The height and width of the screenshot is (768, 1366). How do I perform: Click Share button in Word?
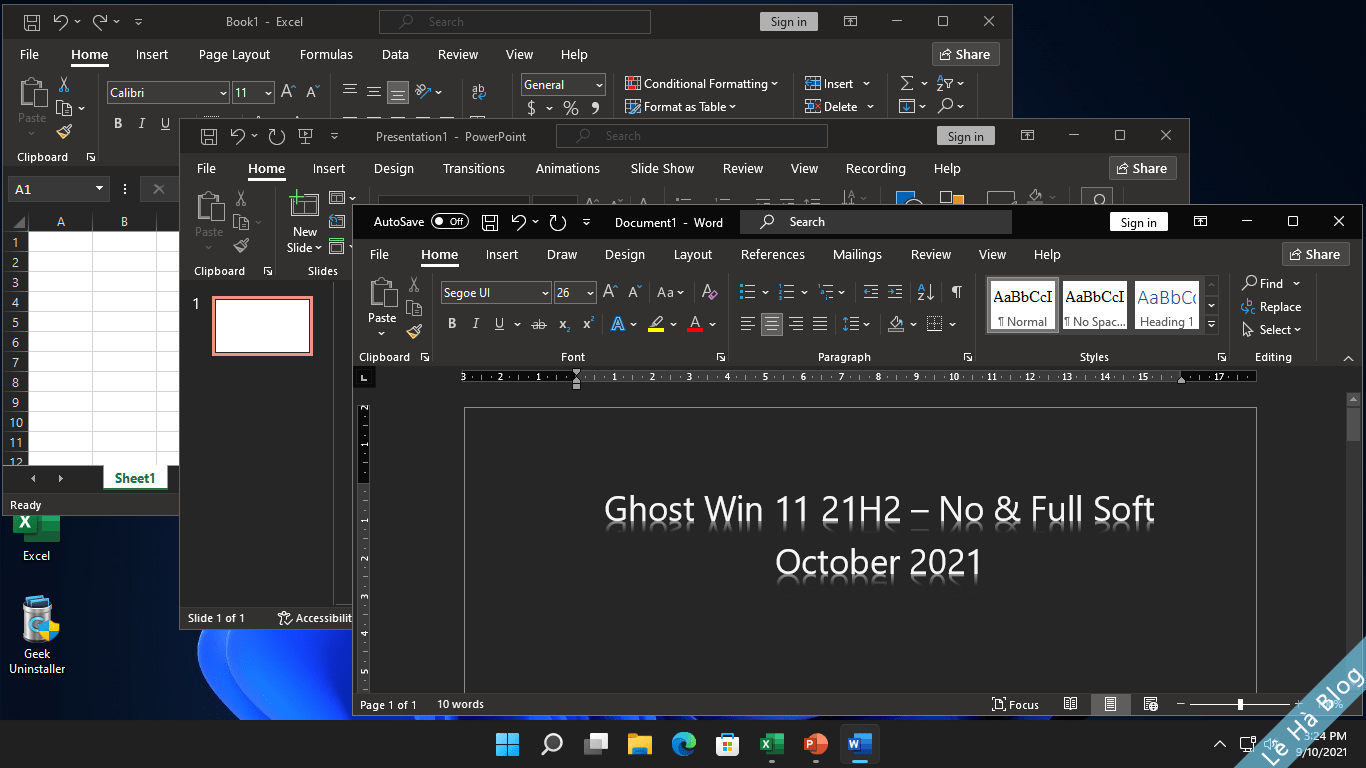click(x=1315, y=254)
